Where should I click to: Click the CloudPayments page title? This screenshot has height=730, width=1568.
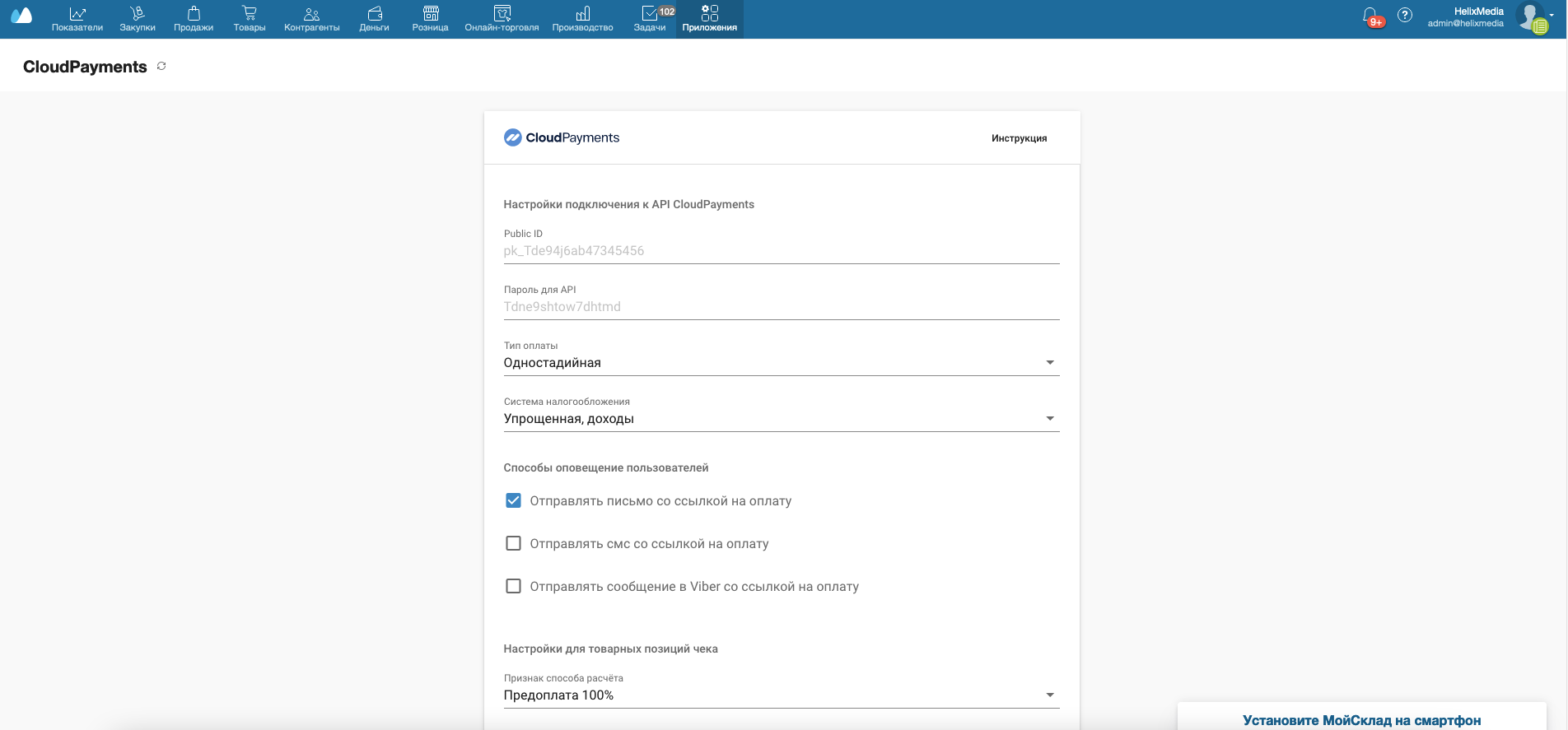pyautogui.click(x=85, y=67)
